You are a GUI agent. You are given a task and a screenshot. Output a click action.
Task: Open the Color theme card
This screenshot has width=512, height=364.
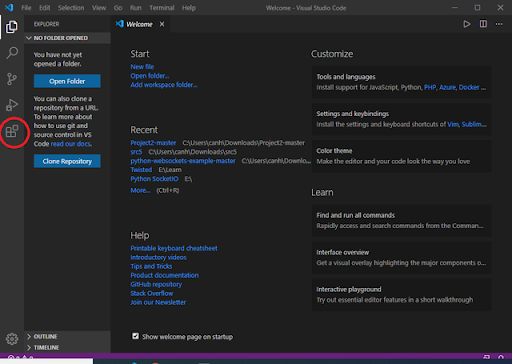point(401,156)
